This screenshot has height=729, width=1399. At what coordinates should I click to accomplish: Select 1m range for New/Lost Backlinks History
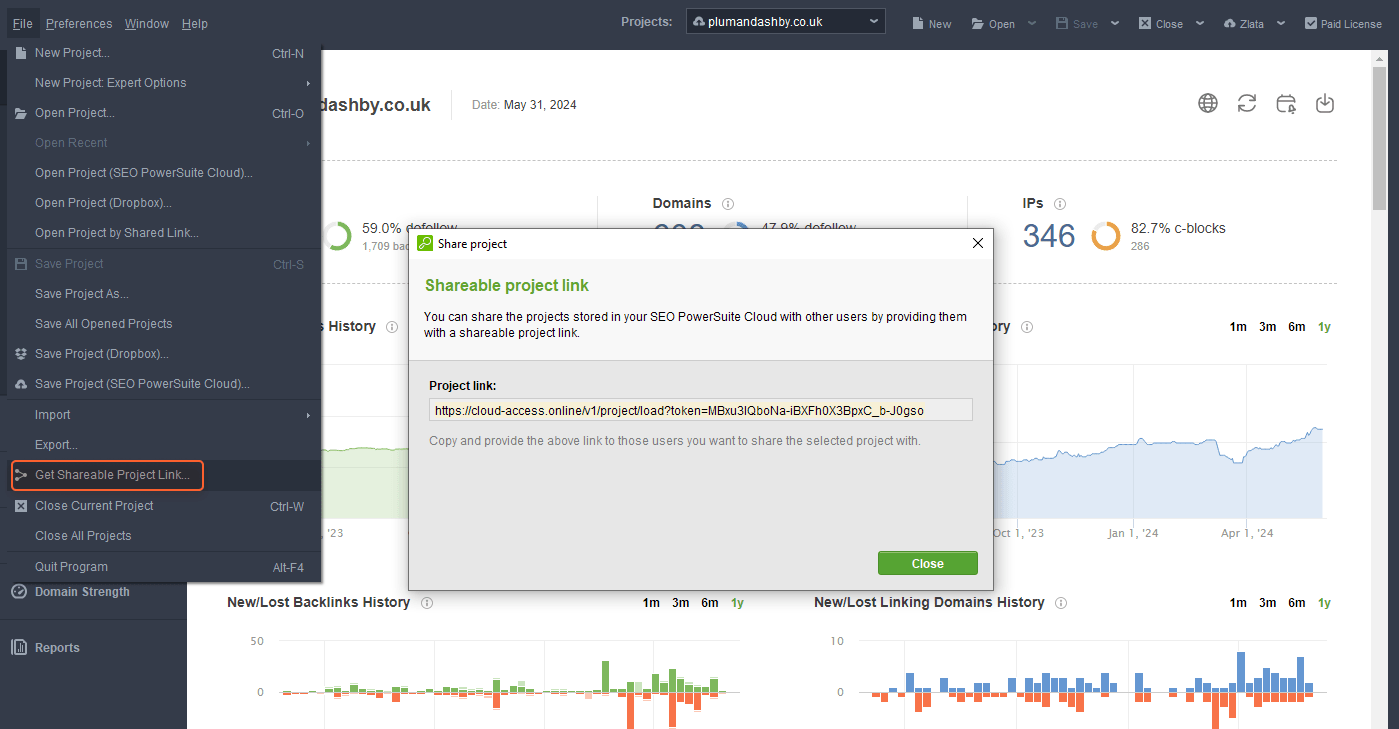point(651,603)
